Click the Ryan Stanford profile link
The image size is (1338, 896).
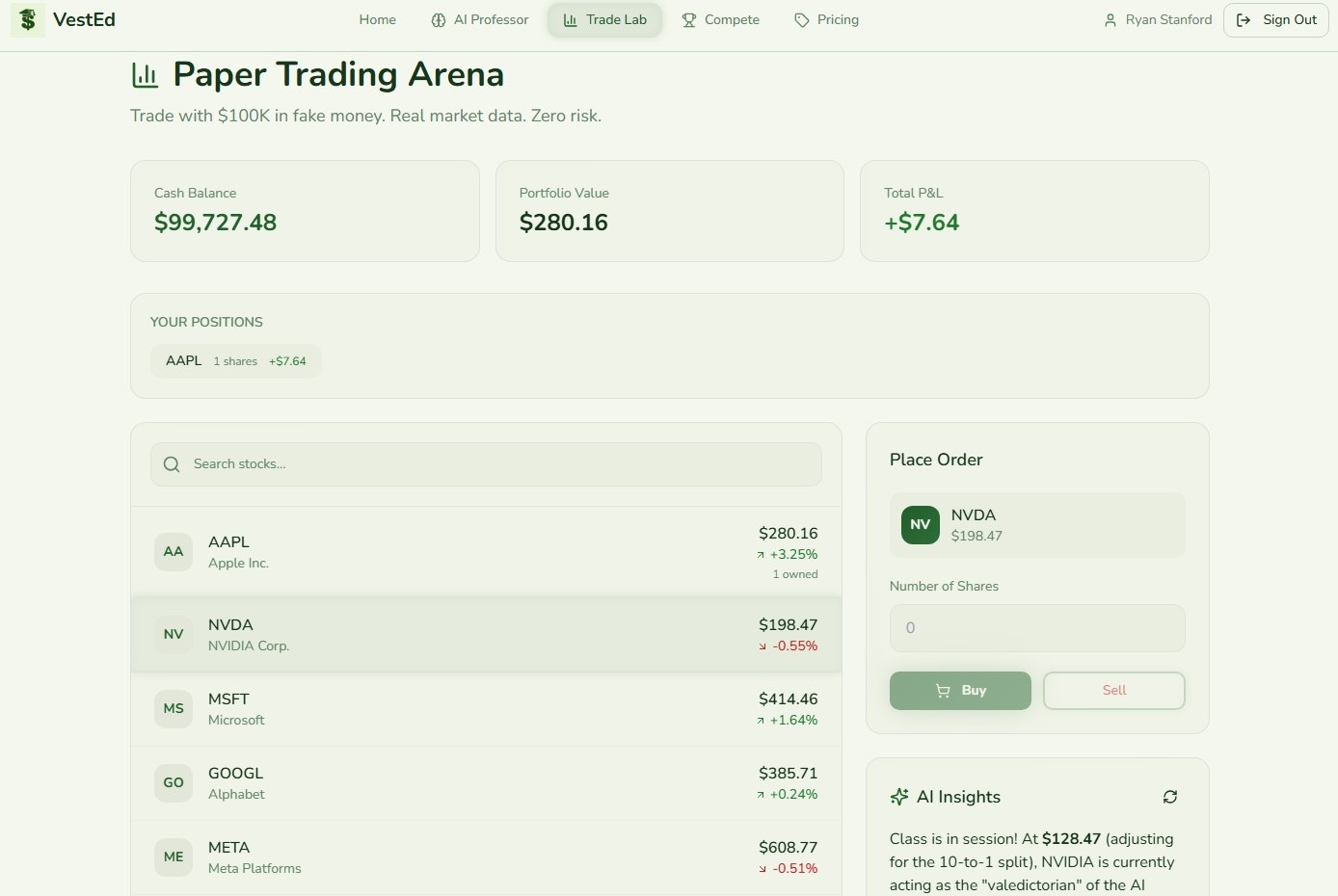coord(1158,20)
